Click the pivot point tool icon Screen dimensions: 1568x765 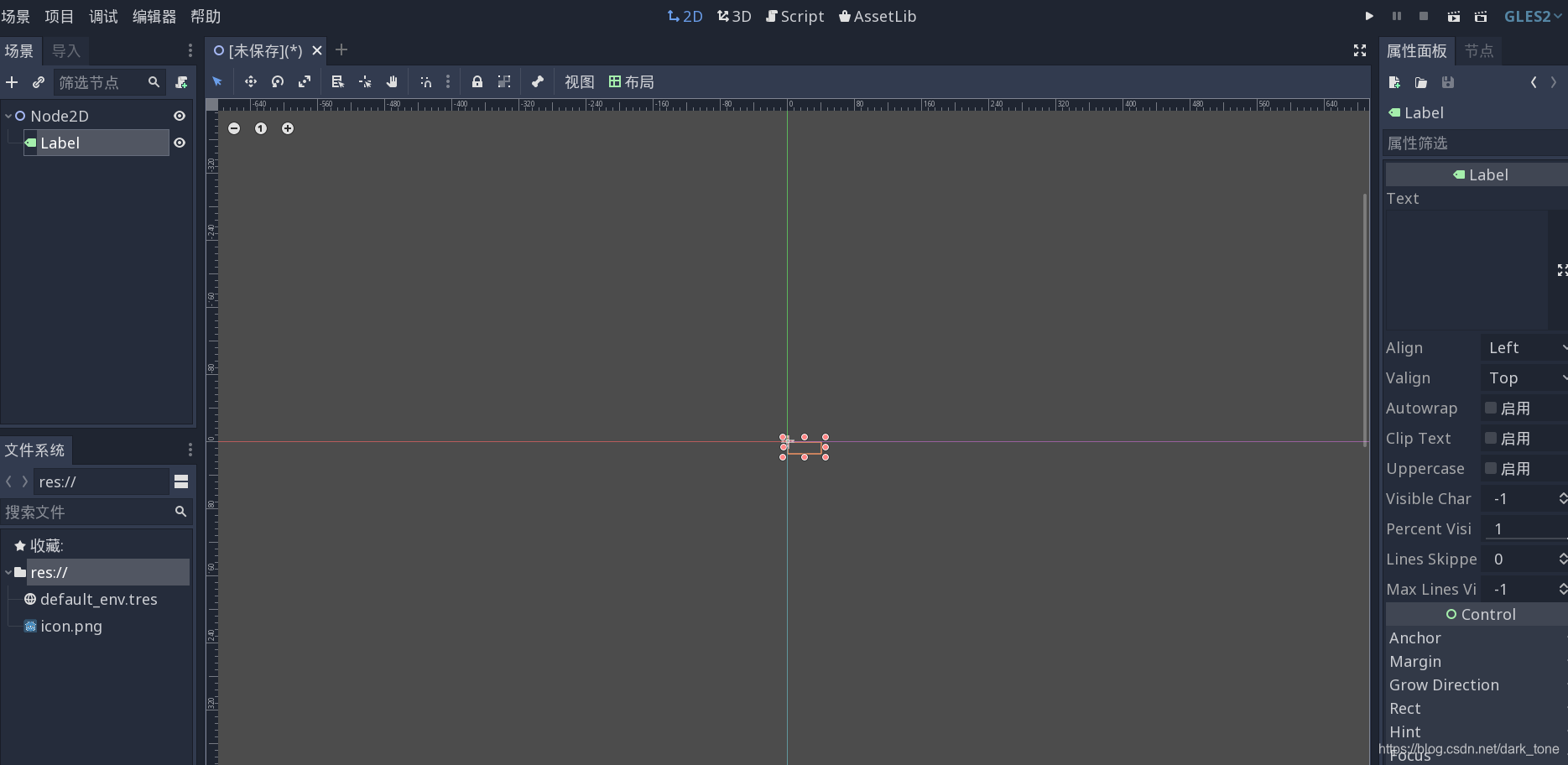(x=365, y=81)
